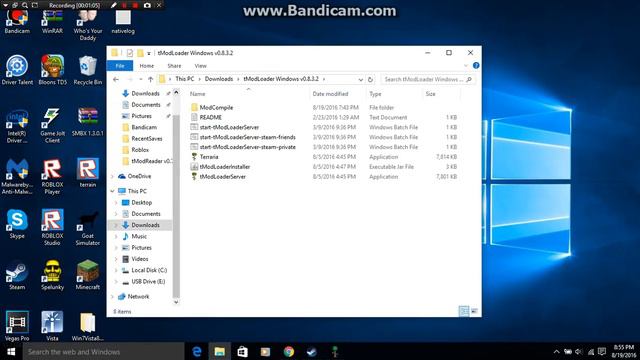640x360 pixels.
Task: Open Microsoft Edge from taskbar
Action: [197, 351]
